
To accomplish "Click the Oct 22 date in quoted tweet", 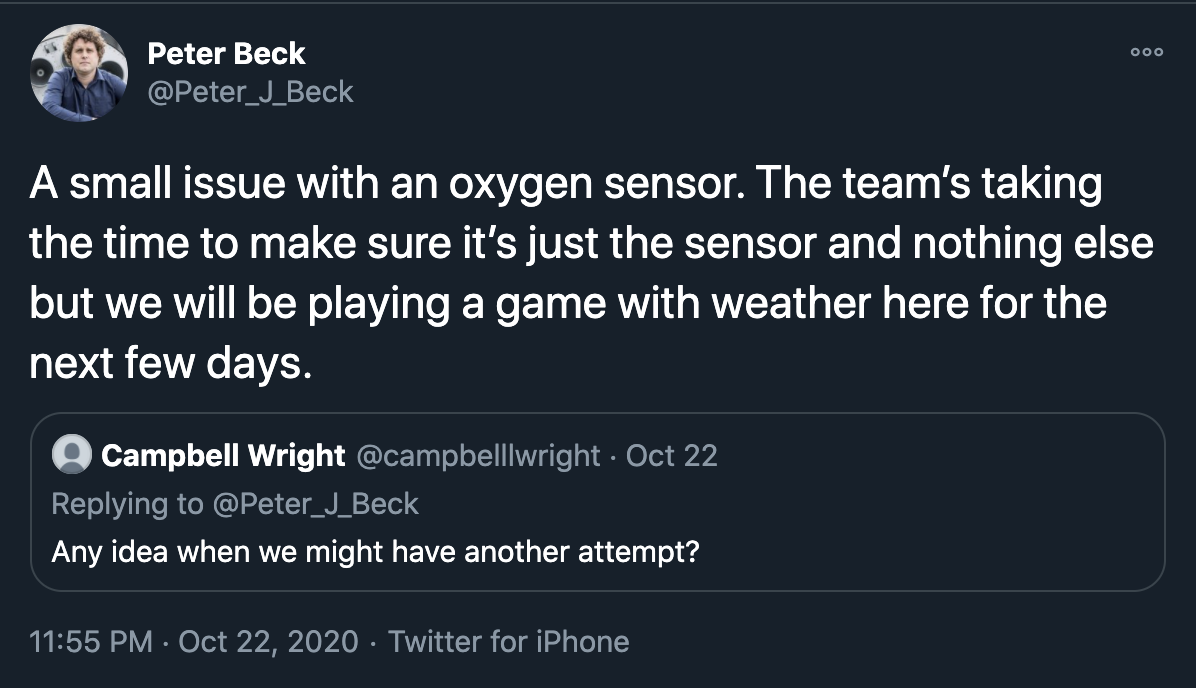I will [671, 455].
